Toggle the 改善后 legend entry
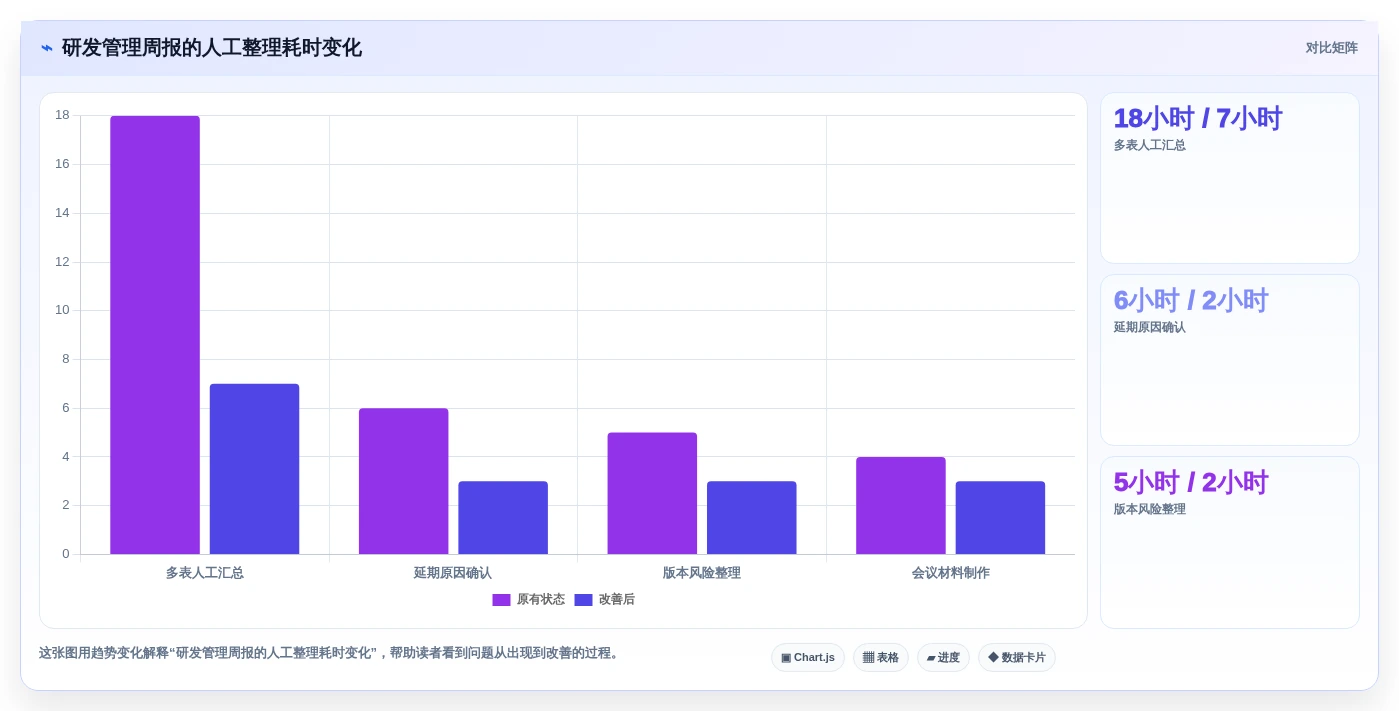The image size is (1399, 711). point(604,600)
